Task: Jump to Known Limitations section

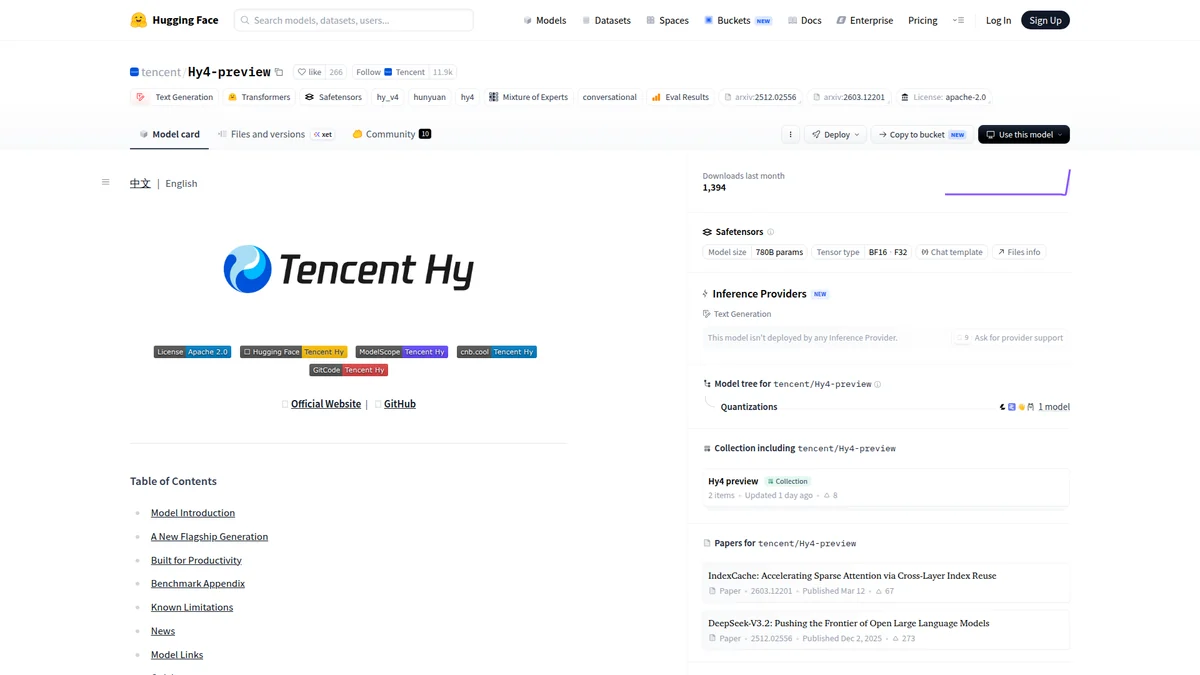Action: [x=192, y=608]
